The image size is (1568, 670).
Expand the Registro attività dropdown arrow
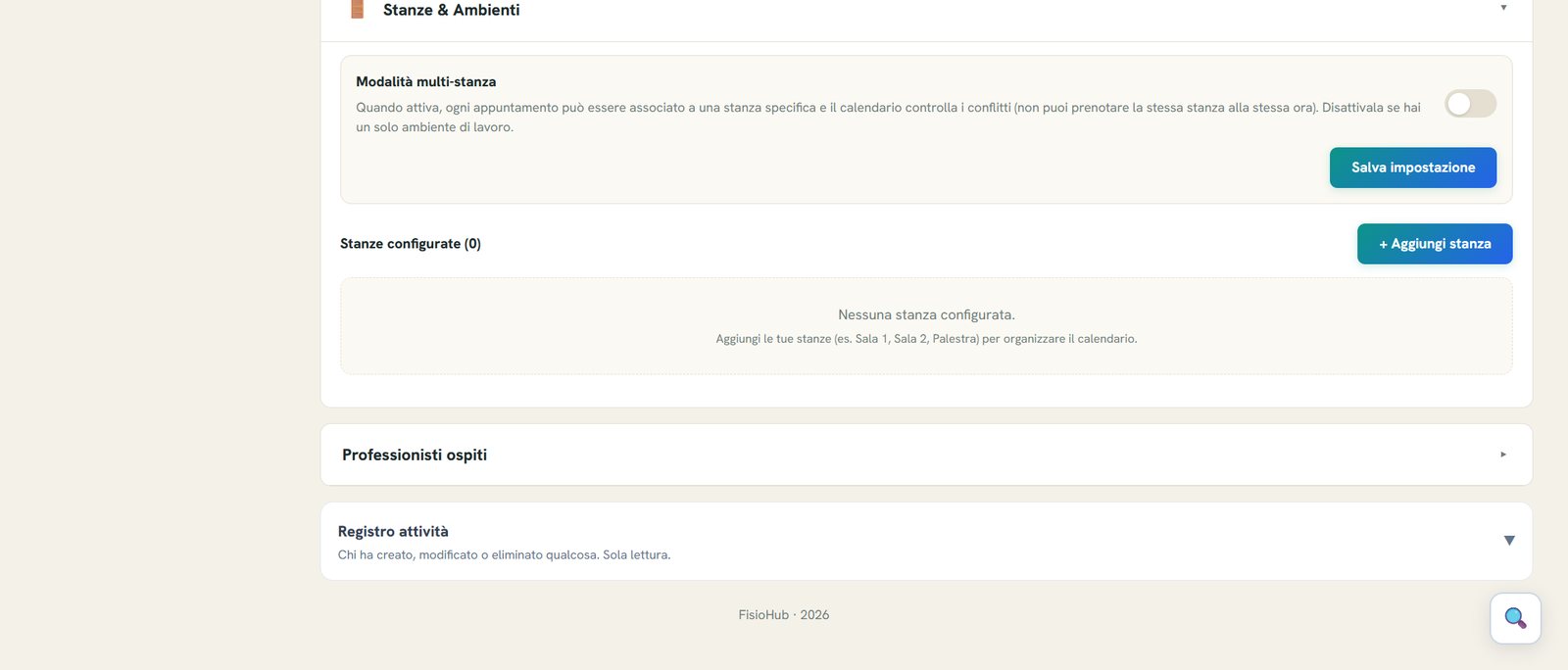(x=1509, y=541)
